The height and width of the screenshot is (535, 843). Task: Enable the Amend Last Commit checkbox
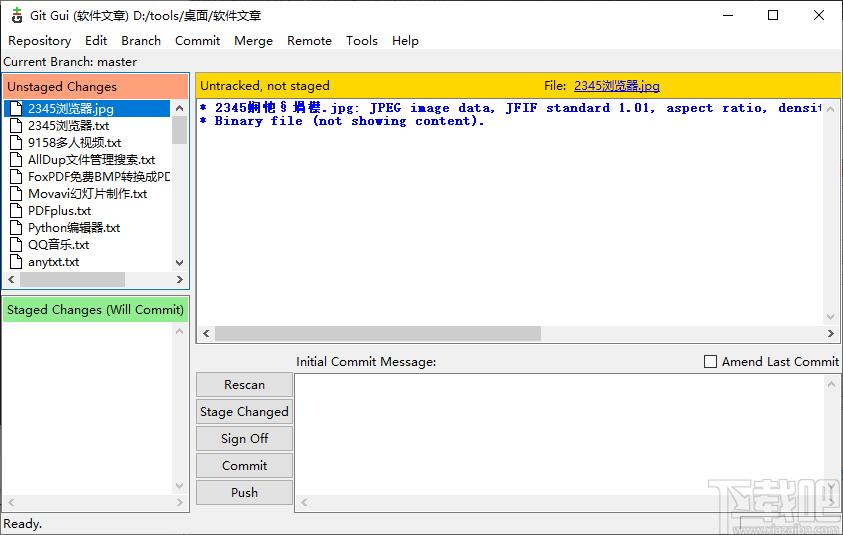[x=710, y=361]
